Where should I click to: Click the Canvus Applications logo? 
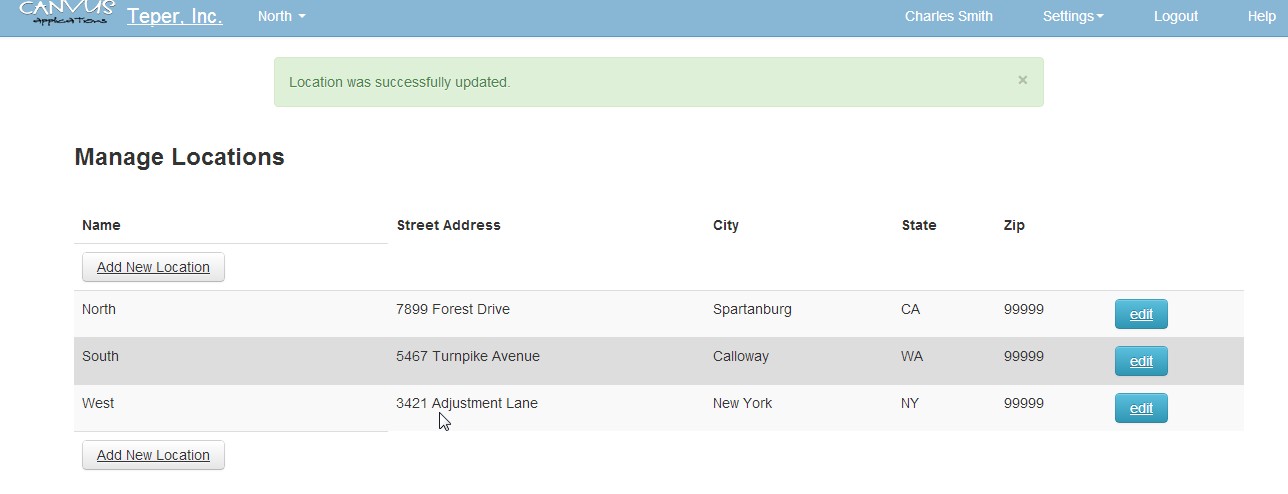pos(67,13)
